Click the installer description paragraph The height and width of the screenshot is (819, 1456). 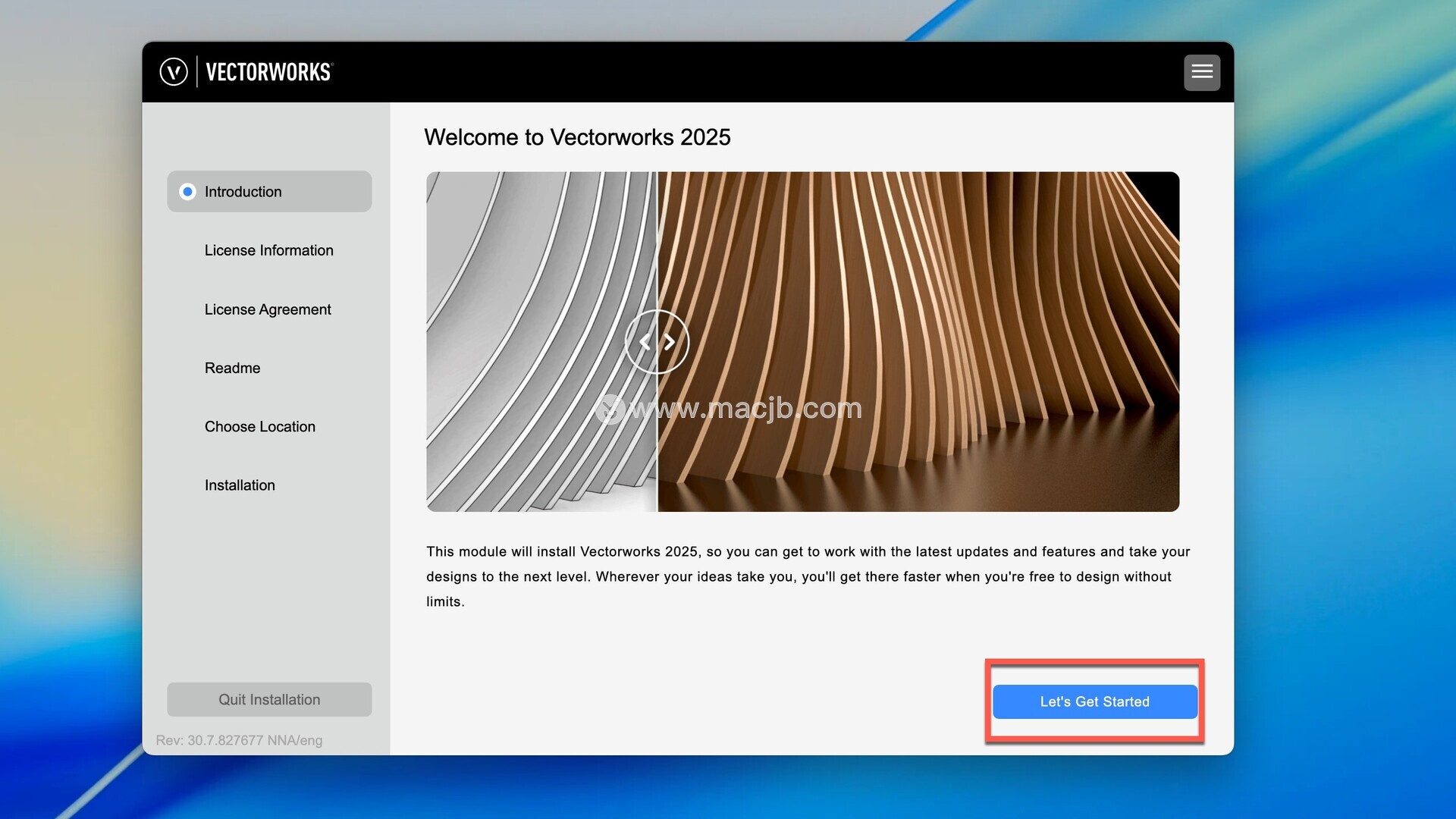[x=808, y=576]
